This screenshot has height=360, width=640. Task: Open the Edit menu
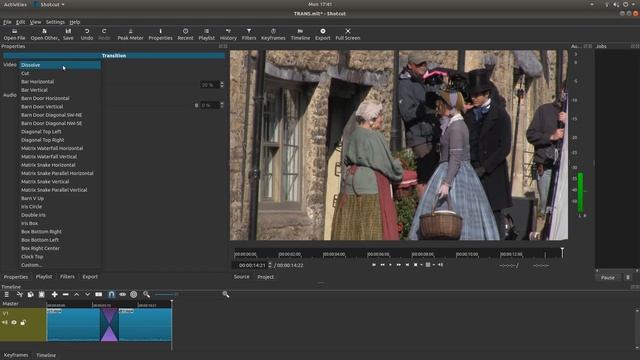pyautogui.click(x=20, y=22)
